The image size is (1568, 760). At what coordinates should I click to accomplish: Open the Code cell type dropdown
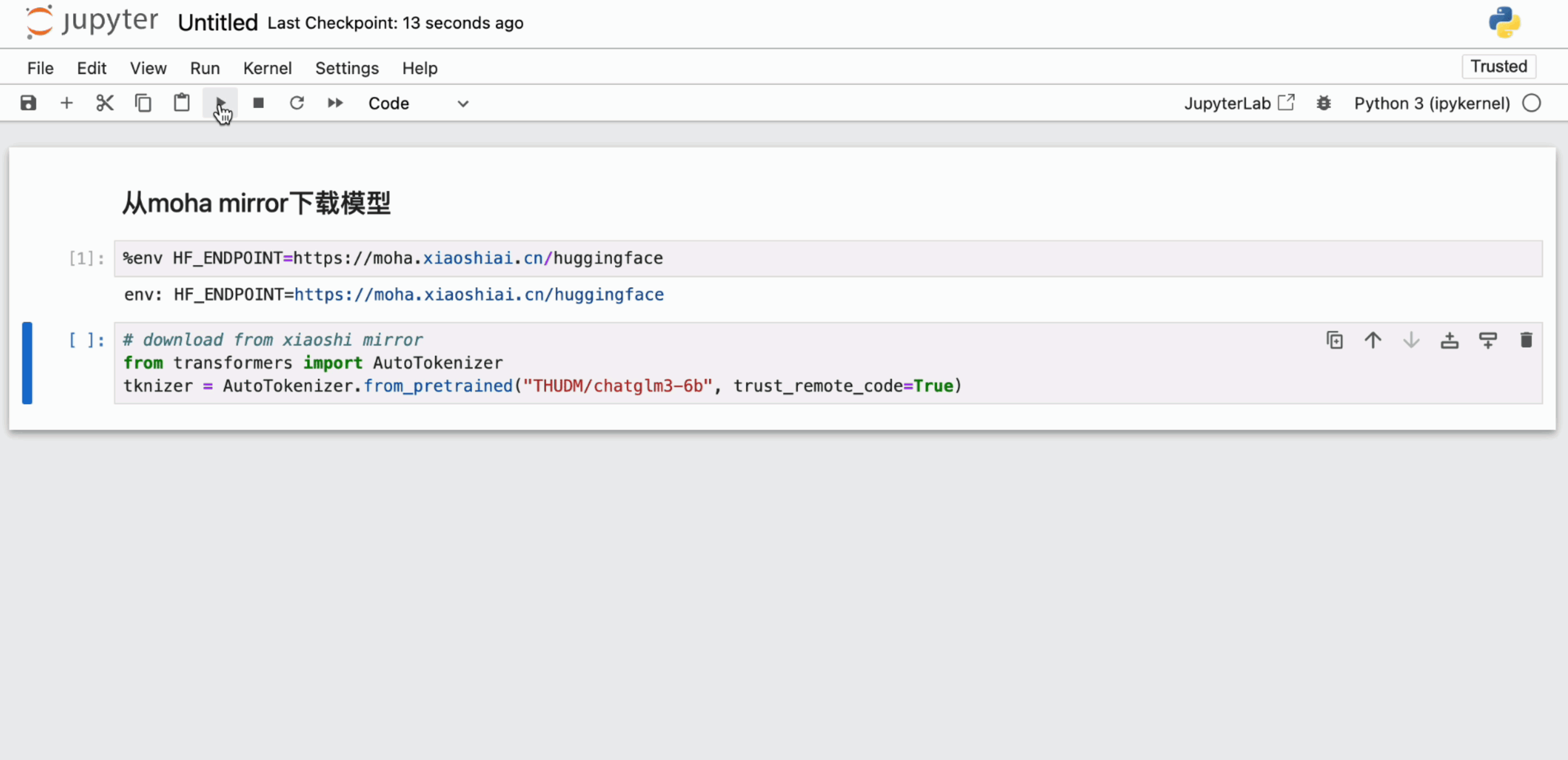418,103
